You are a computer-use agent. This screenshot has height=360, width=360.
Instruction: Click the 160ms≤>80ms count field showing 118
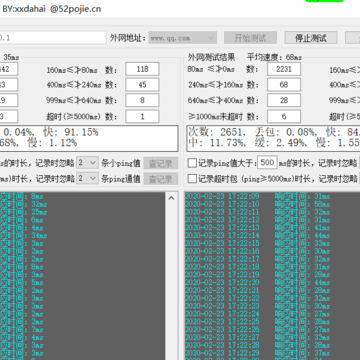tap(142, 69)
